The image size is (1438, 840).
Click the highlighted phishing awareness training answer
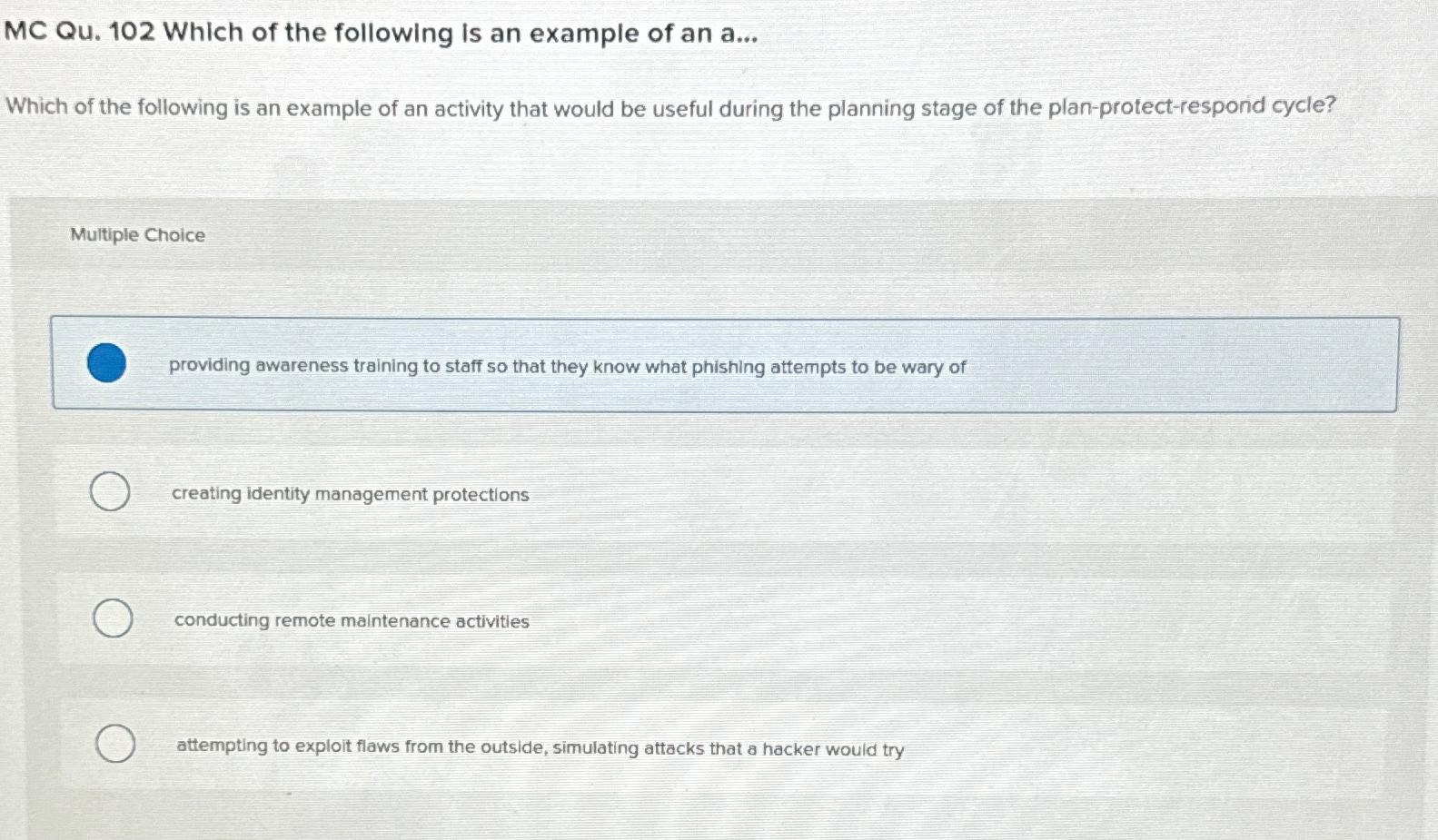point(566,367)
